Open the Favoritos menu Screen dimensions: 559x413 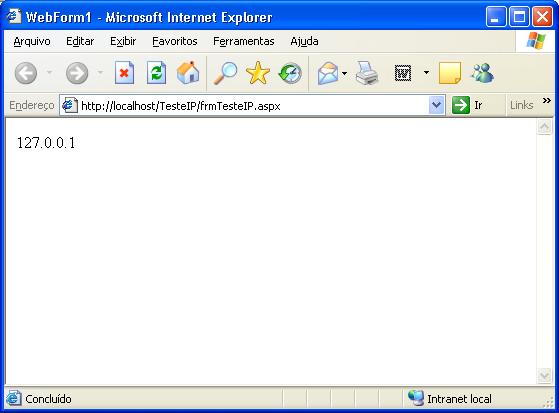point(175,41)
